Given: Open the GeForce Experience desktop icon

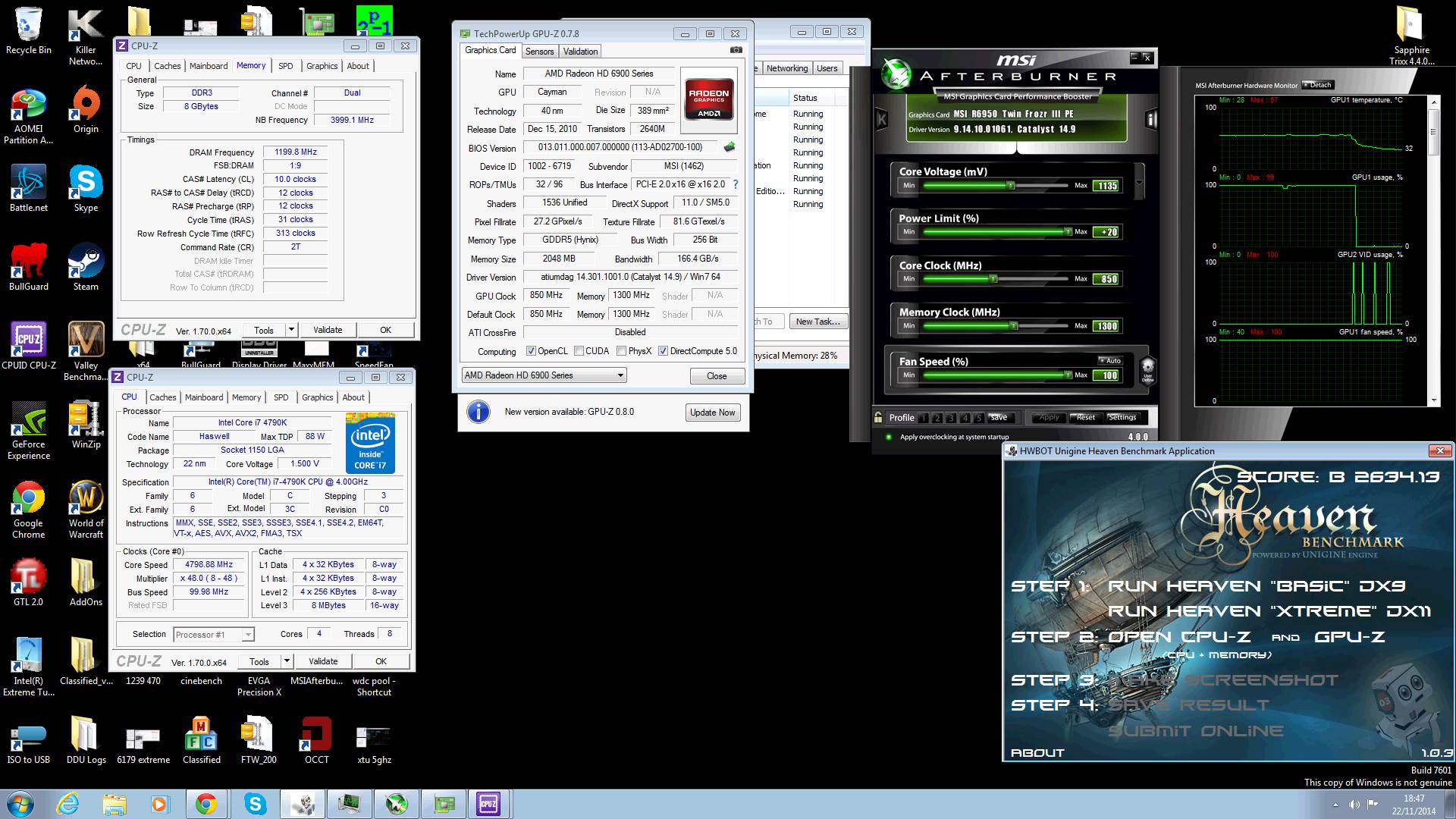Looking at the screenshot, I should click(x=29, y=431).
